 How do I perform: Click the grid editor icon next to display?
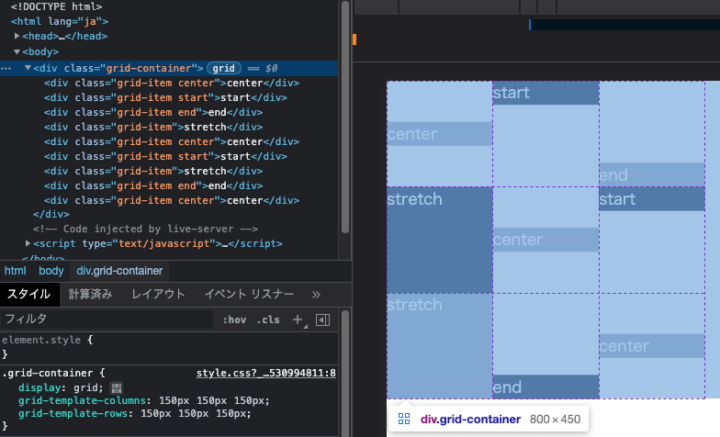(x=116, y=388)
